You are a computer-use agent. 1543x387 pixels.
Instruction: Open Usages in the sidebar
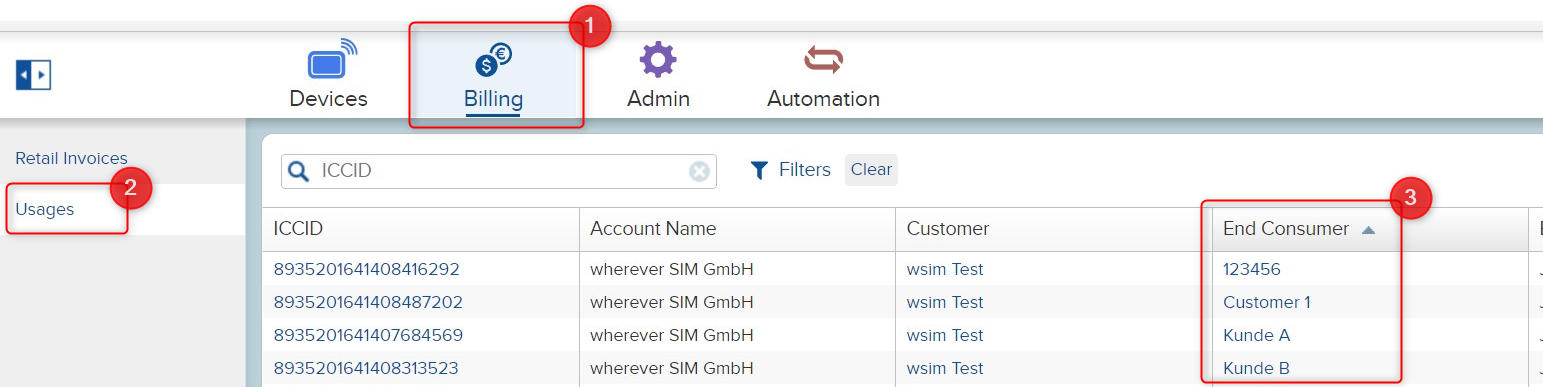(x=44, y=209)
